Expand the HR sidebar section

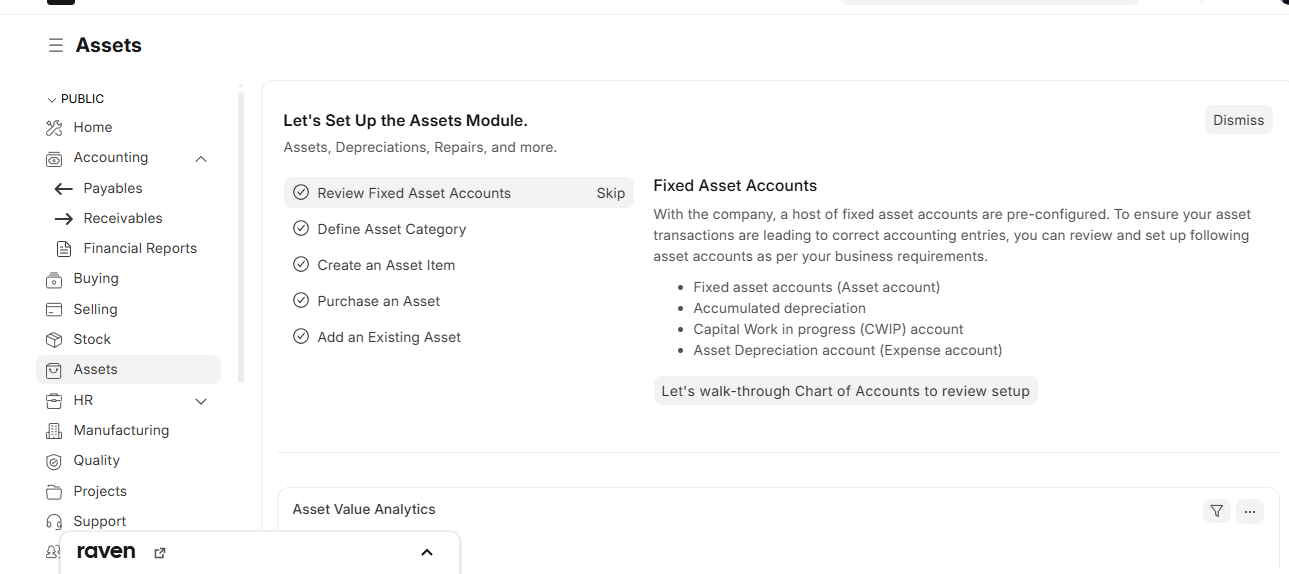pyautogui.click(x=201, y=401)
